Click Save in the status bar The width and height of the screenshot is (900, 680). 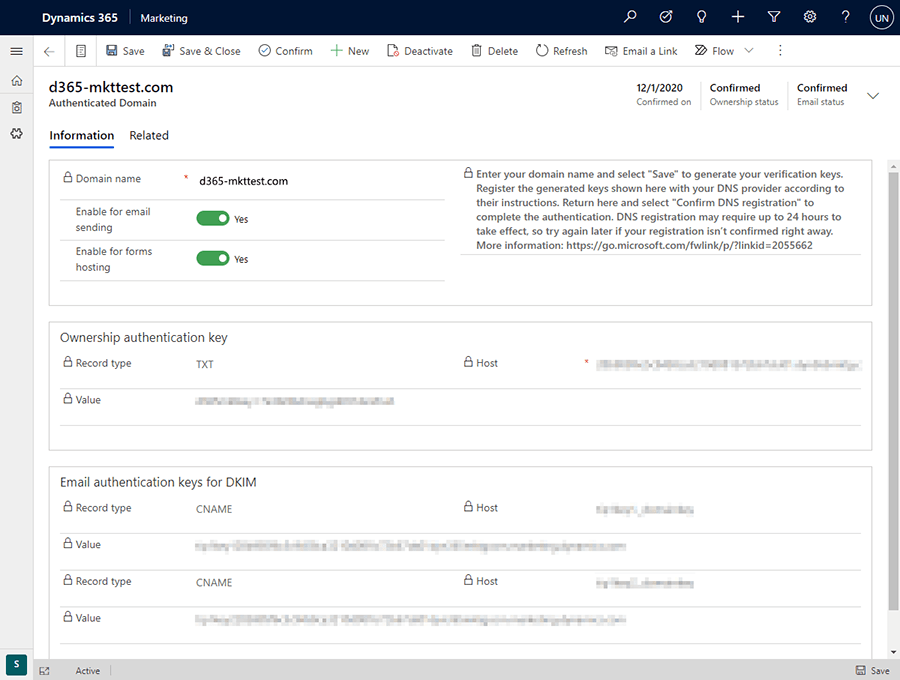tap(872, 670)
